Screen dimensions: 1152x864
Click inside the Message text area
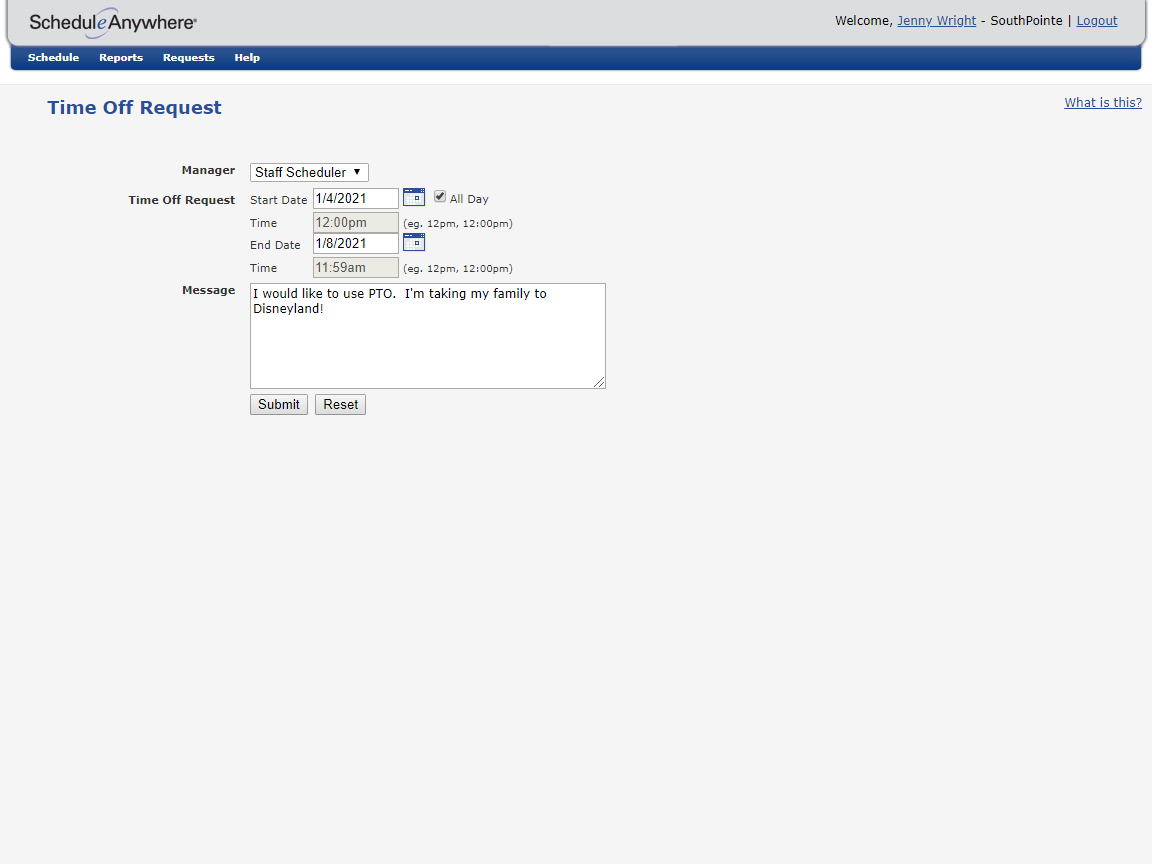click(x=428, y=336)
